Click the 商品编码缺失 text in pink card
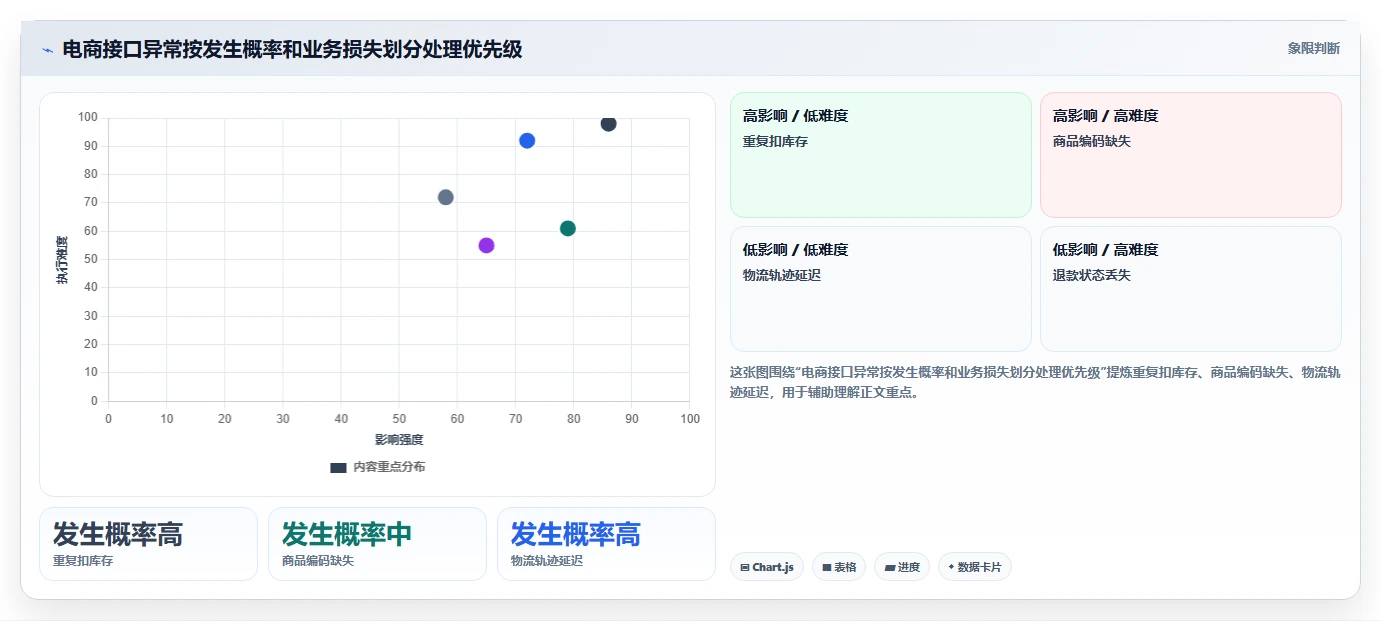 coord(1092,142)
